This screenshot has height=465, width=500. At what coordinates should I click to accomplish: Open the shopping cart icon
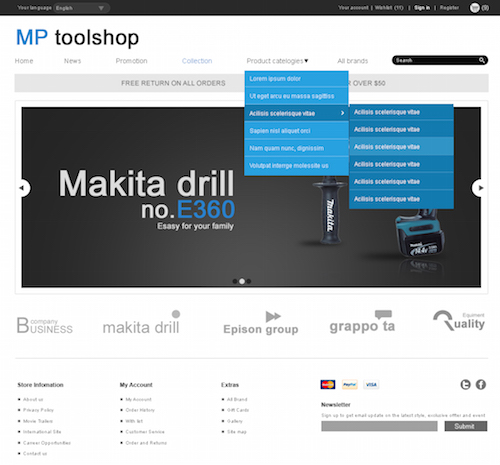click(x=474, y=8)
